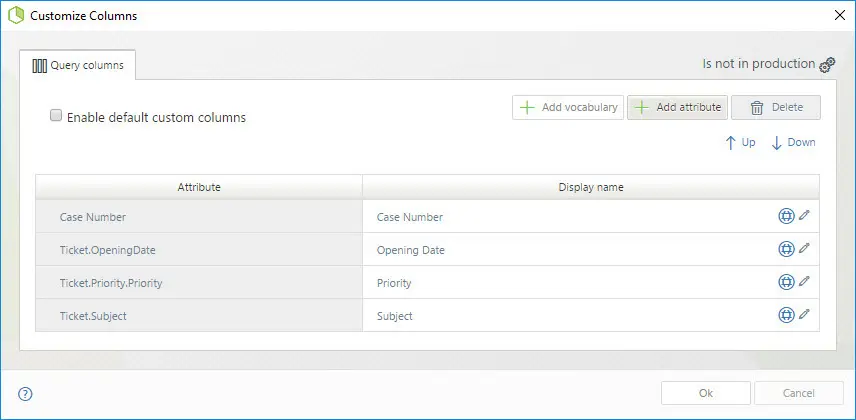Switch to Query columns tab

[78, 66]
